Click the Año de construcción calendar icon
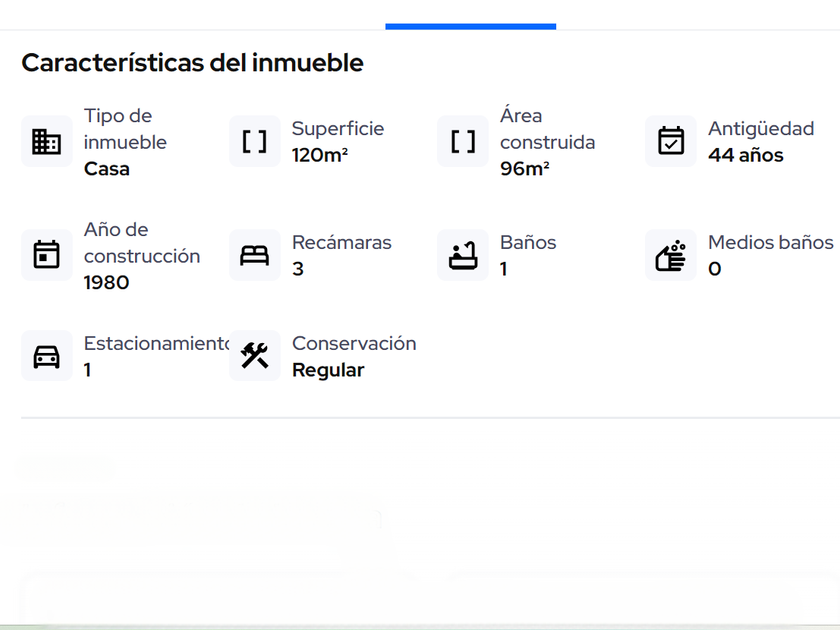 point(47,255)
